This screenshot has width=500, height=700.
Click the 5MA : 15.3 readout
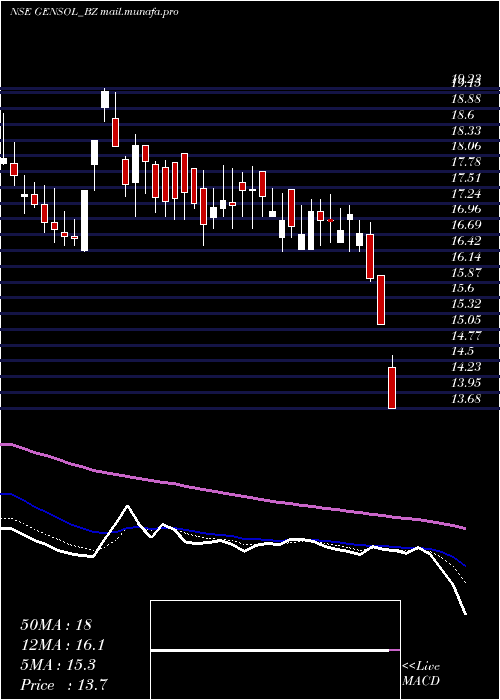point(58,665)
